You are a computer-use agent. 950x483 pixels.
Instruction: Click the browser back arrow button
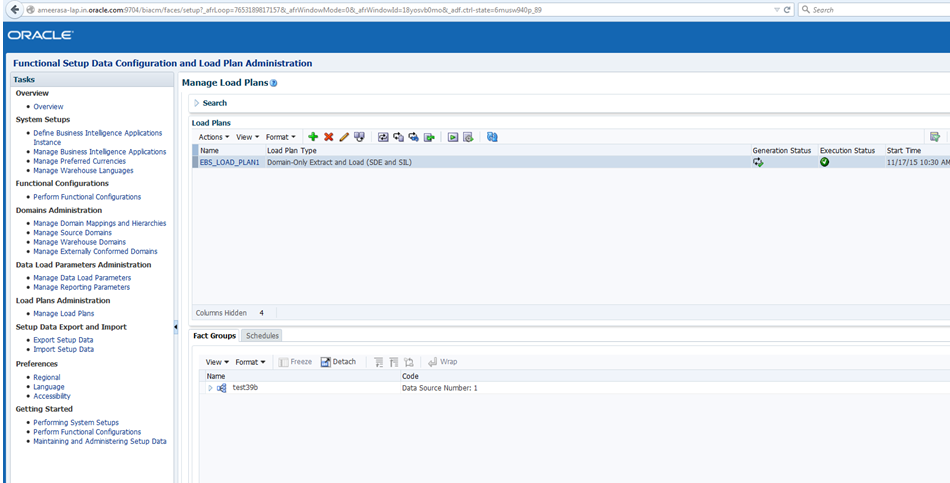click(x=15, y=10)
